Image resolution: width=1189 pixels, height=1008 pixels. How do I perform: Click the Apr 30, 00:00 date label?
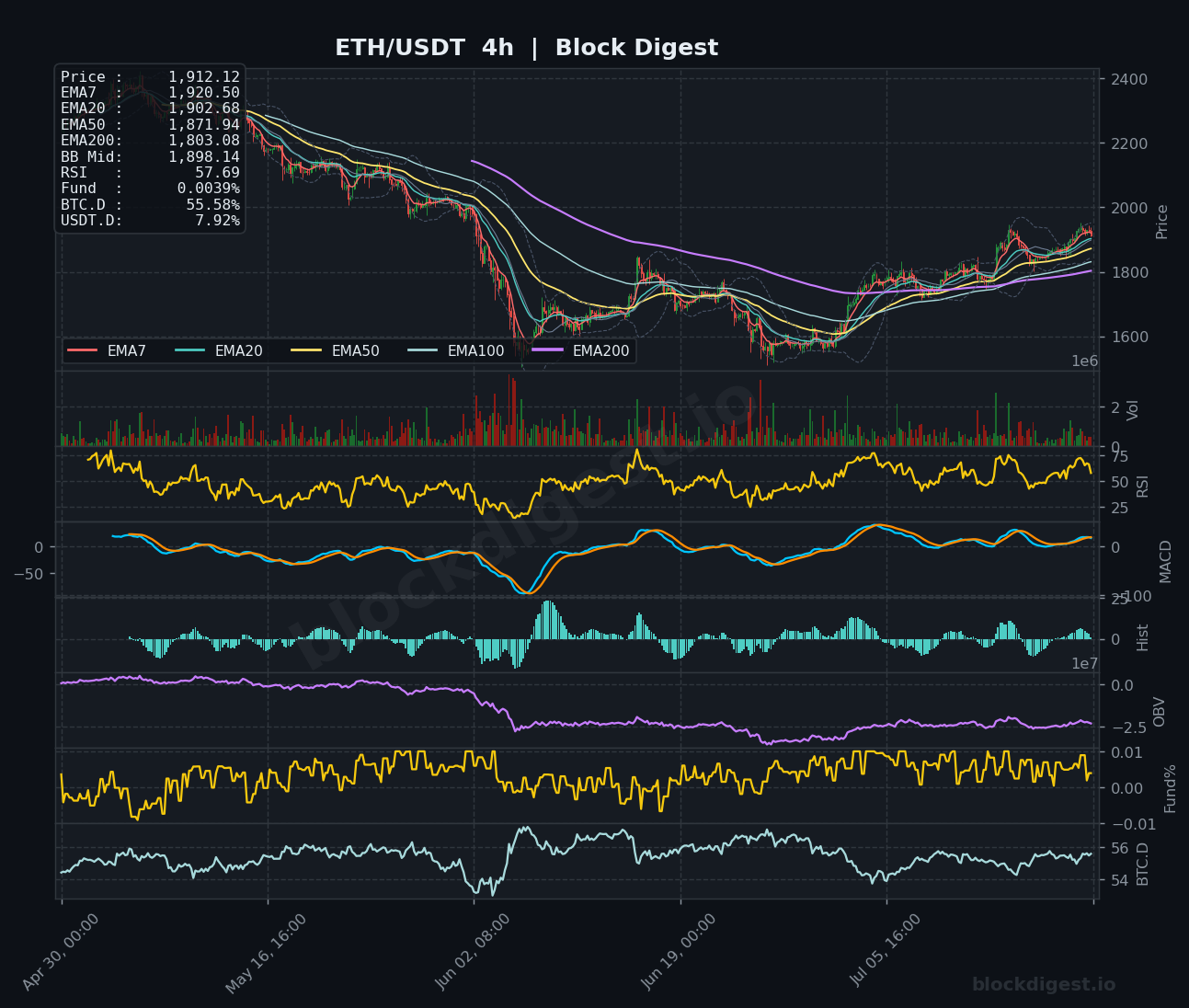(61, 952)
